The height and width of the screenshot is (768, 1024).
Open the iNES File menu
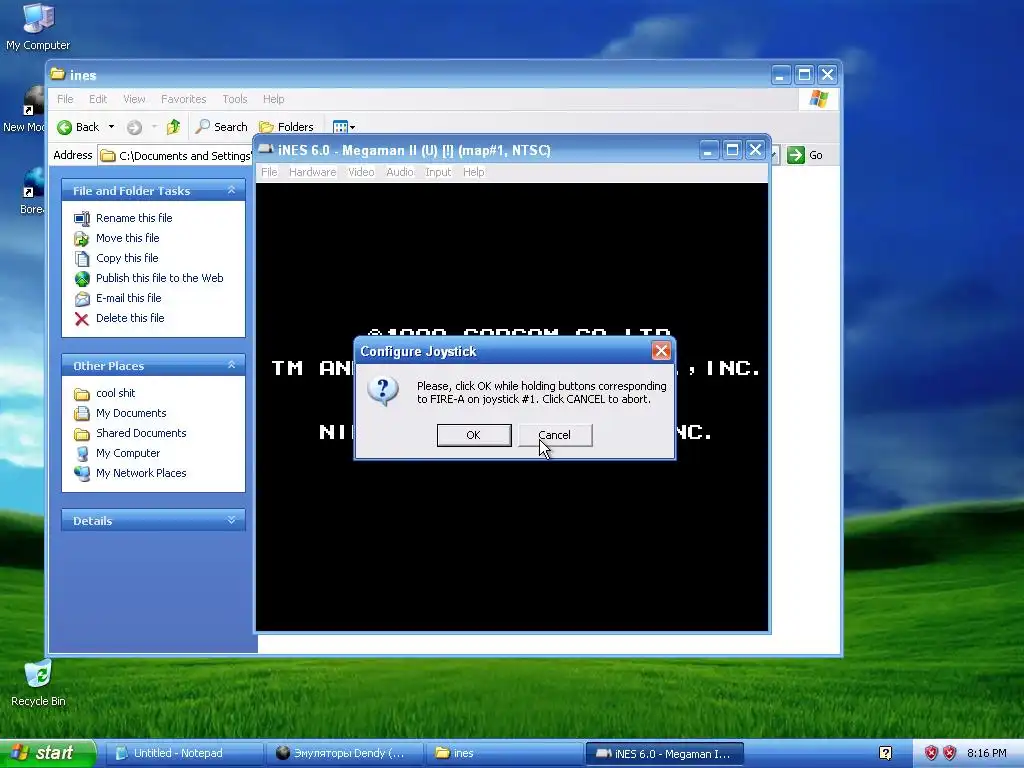[269, 172]
